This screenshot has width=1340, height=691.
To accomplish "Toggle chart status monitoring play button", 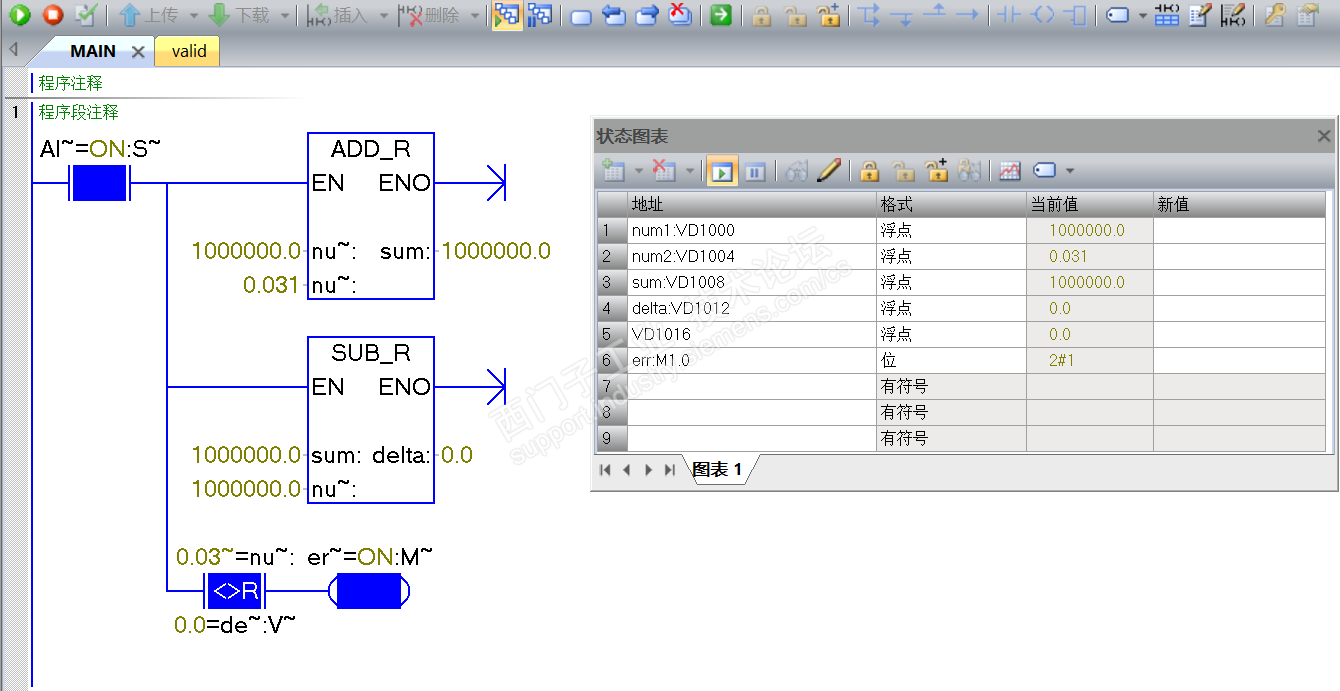I will coord(722,171).
